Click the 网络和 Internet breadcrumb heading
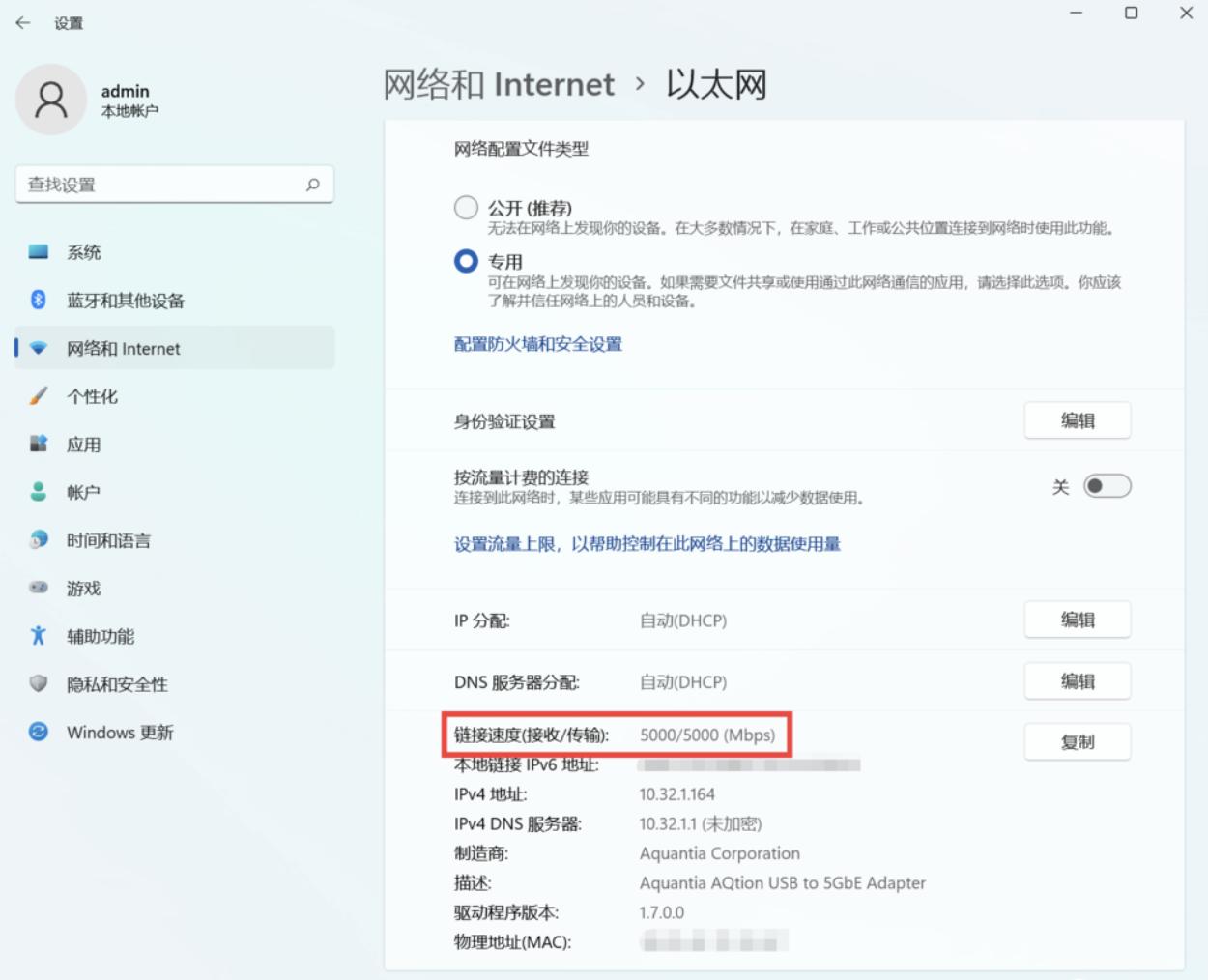Screen dimensions: 1208x980 (499, 84)
